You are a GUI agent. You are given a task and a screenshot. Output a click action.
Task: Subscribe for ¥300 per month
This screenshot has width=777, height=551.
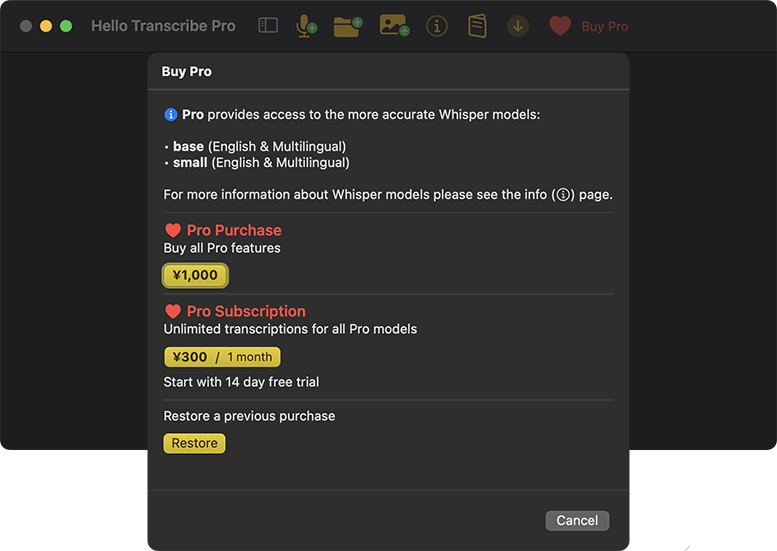pos(222,357)
